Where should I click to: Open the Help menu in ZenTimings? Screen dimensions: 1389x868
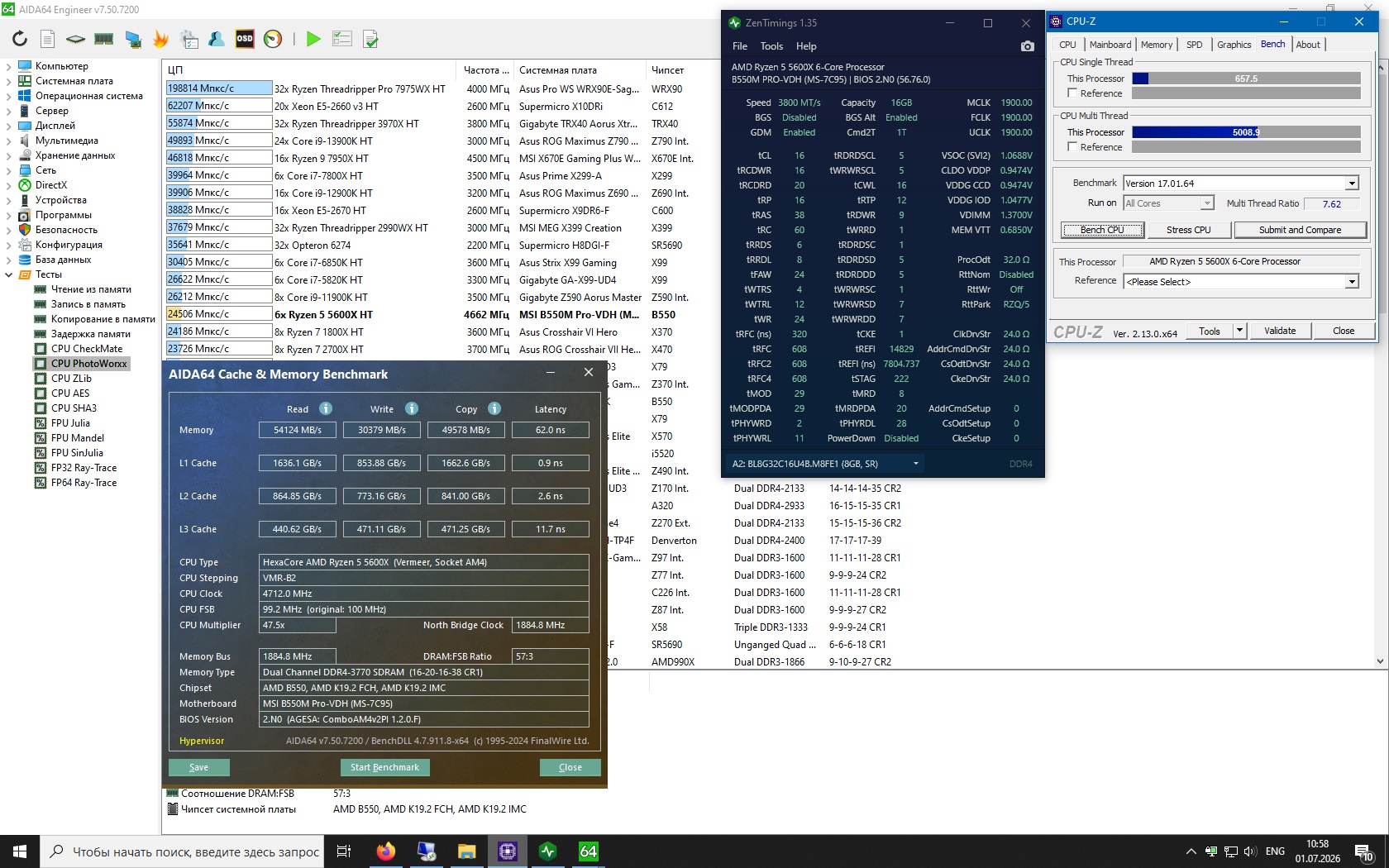click(x=806, y=46)
